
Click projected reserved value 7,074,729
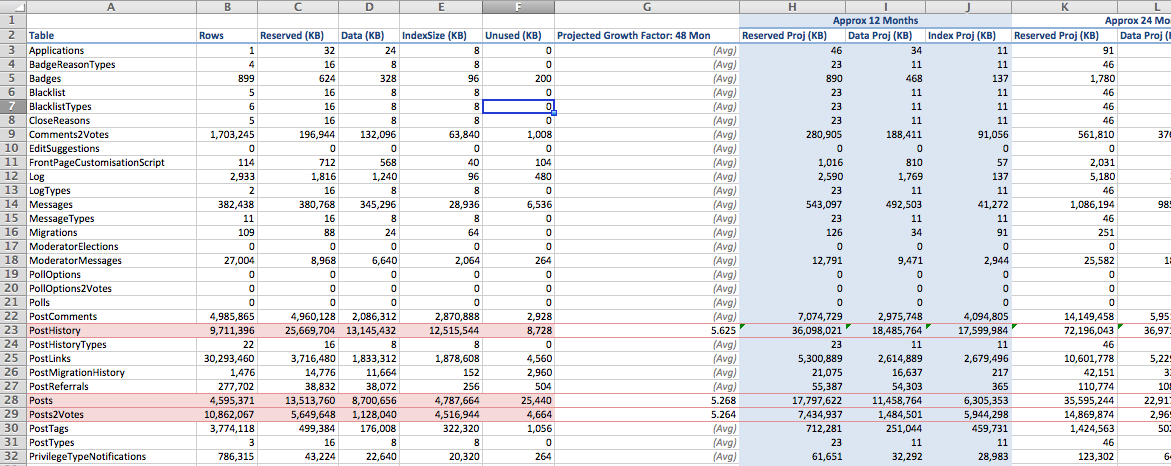pos(792,316)
